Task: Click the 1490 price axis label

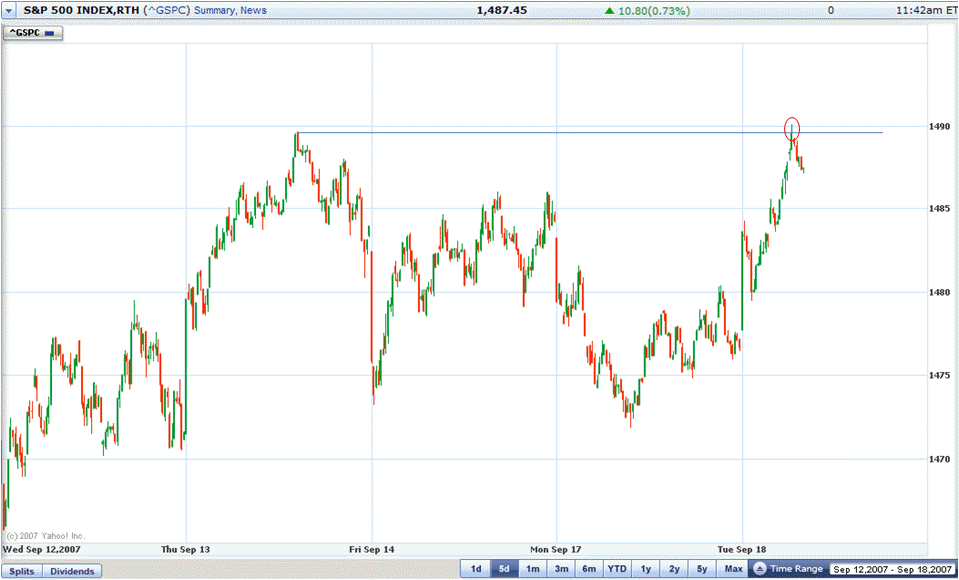Action: point(940,127)
